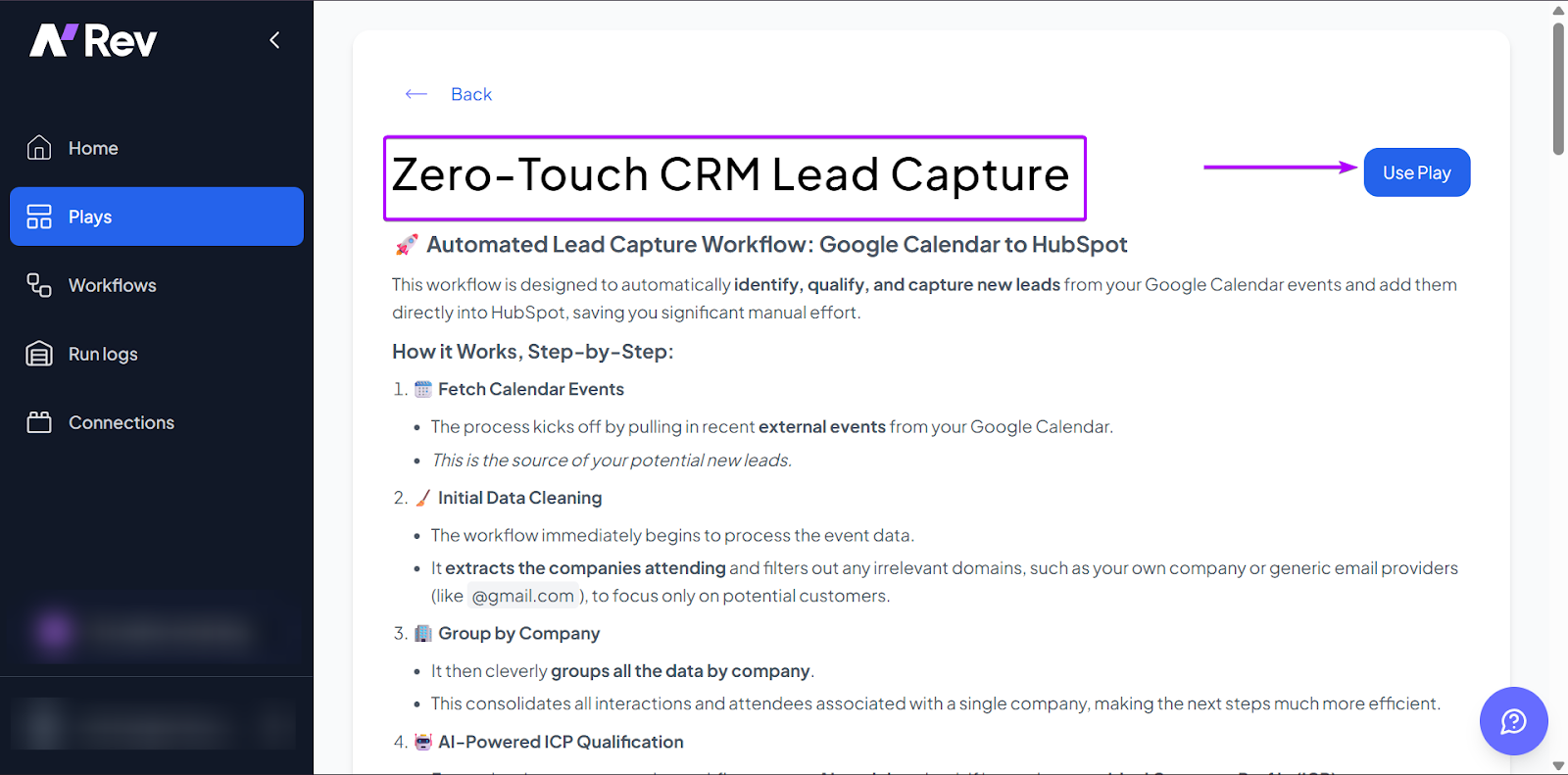Open the Home menu item
The width and height of the screenshot is (1568, 775).
point(157,148)
